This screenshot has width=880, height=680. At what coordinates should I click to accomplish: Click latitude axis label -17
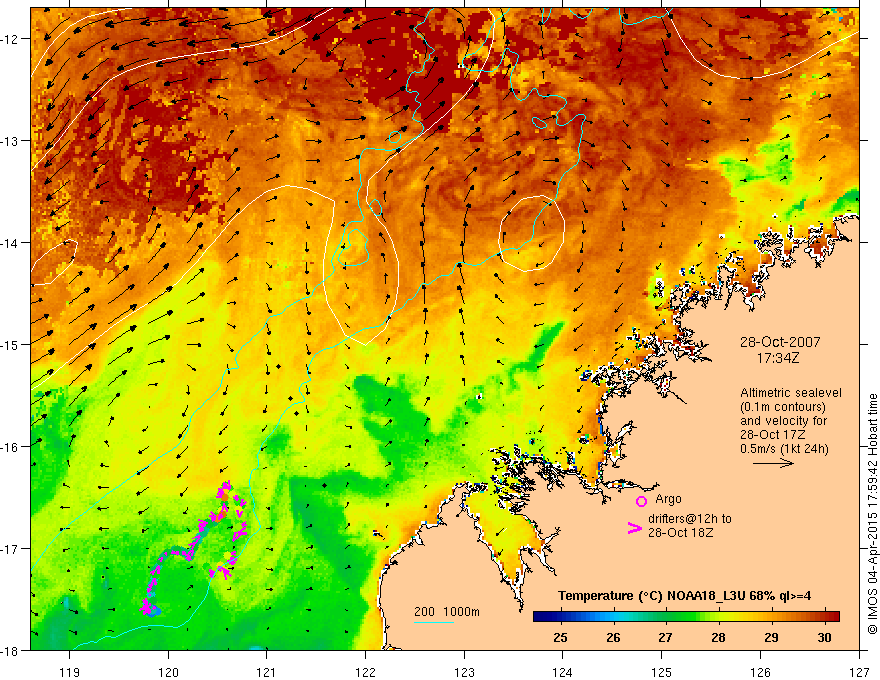click(x=10, y=549)
